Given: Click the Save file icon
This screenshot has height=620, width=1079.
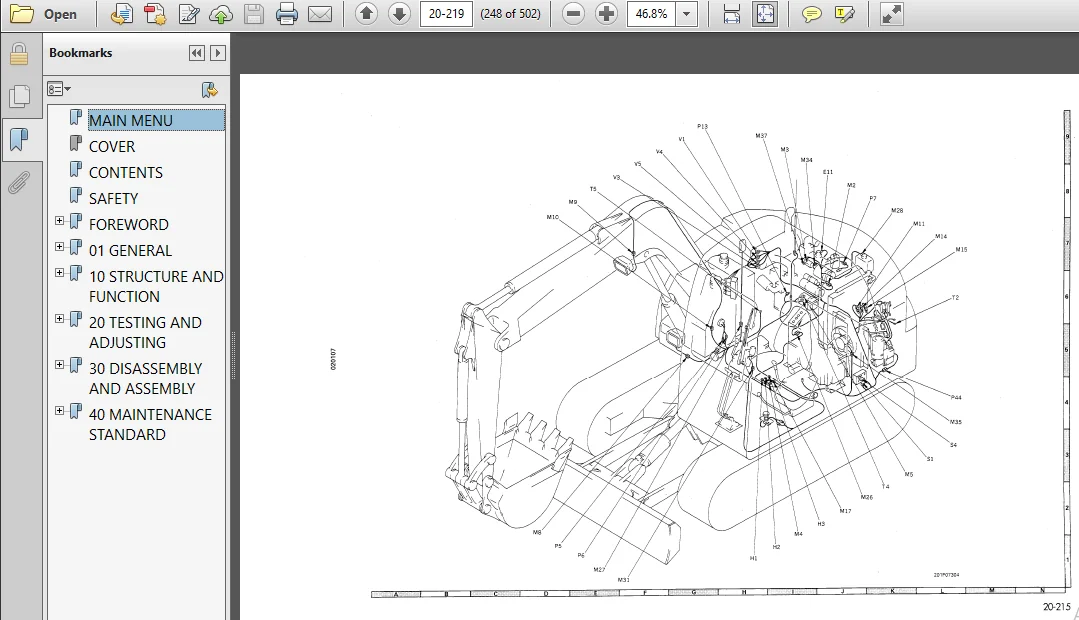Looking at the screenshot, I should click(x=254, y=14).
